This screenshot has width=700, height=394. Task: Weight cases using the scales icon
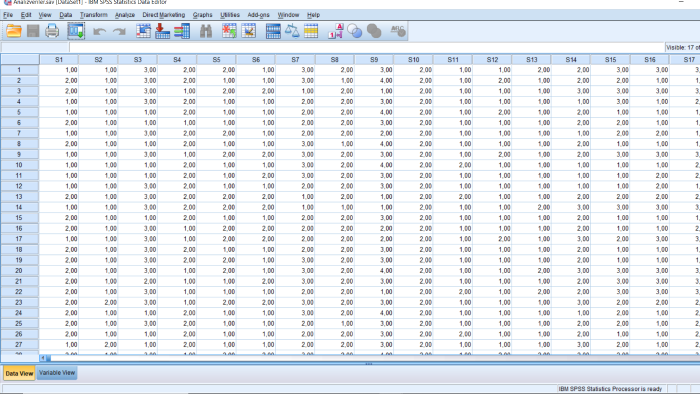[292, 31]
